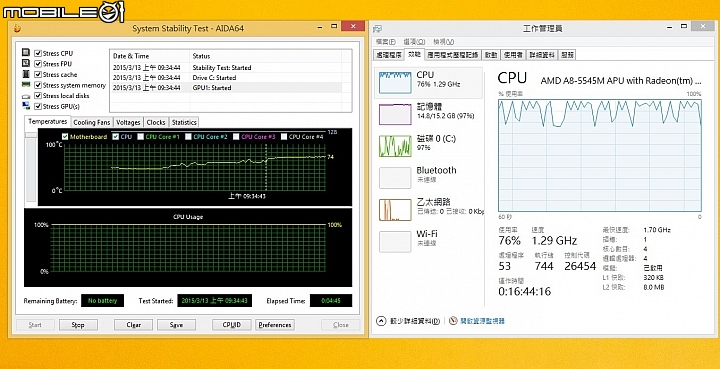Open the Users (使用者) tab in Task Manager
The image size is (720, 369).
tap(513, 55)
